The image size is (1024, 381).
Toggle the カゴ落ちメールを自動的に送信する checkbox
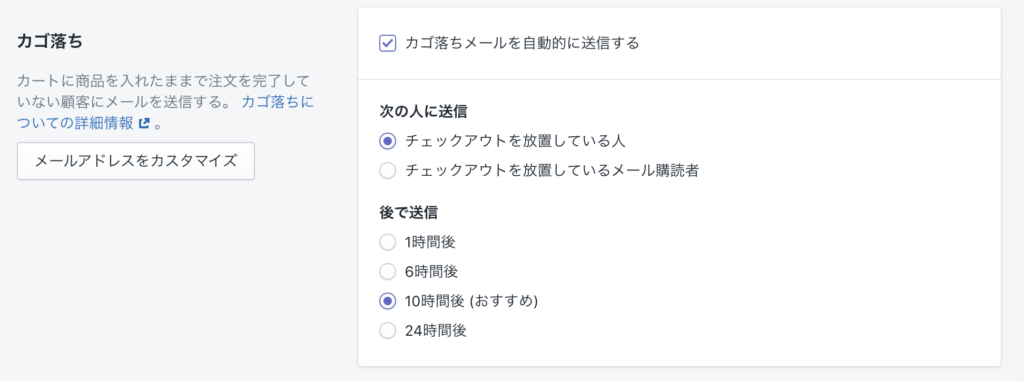(388, 44)
